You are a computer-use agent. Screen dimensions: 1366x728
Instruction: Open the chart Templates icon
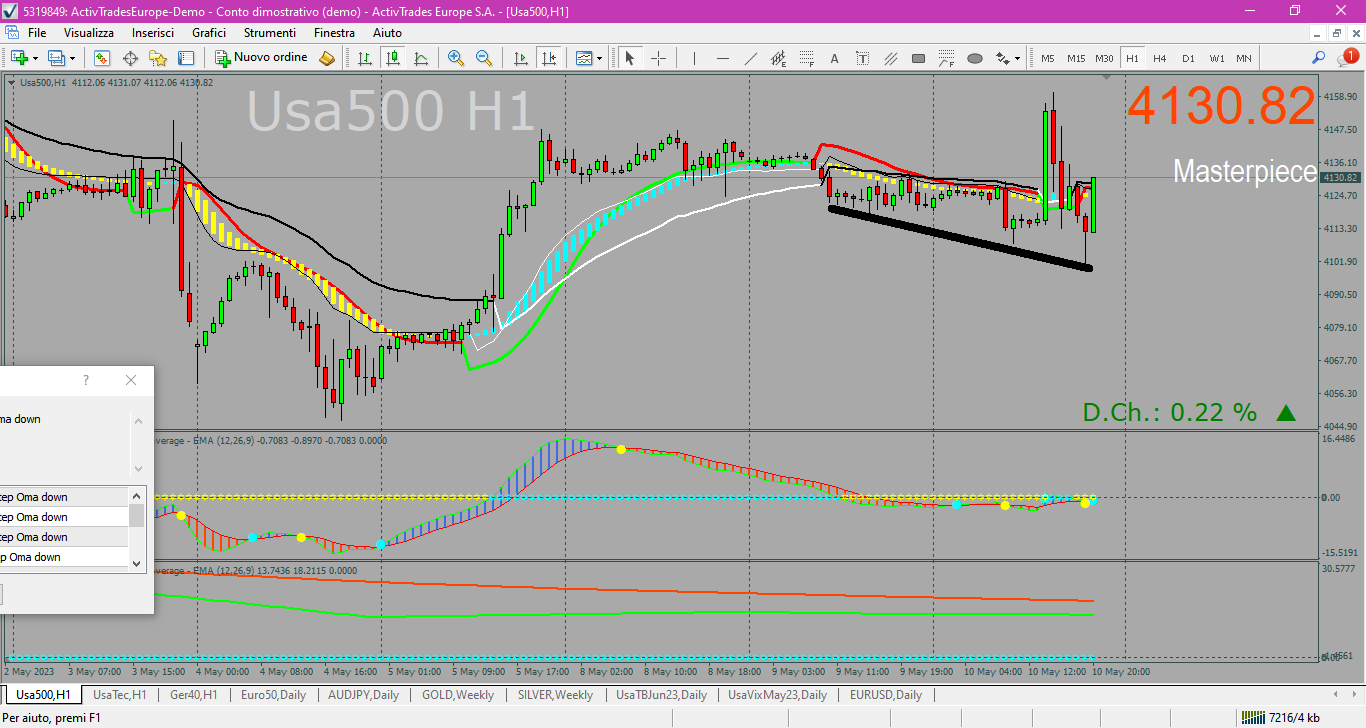pos(584,58)
